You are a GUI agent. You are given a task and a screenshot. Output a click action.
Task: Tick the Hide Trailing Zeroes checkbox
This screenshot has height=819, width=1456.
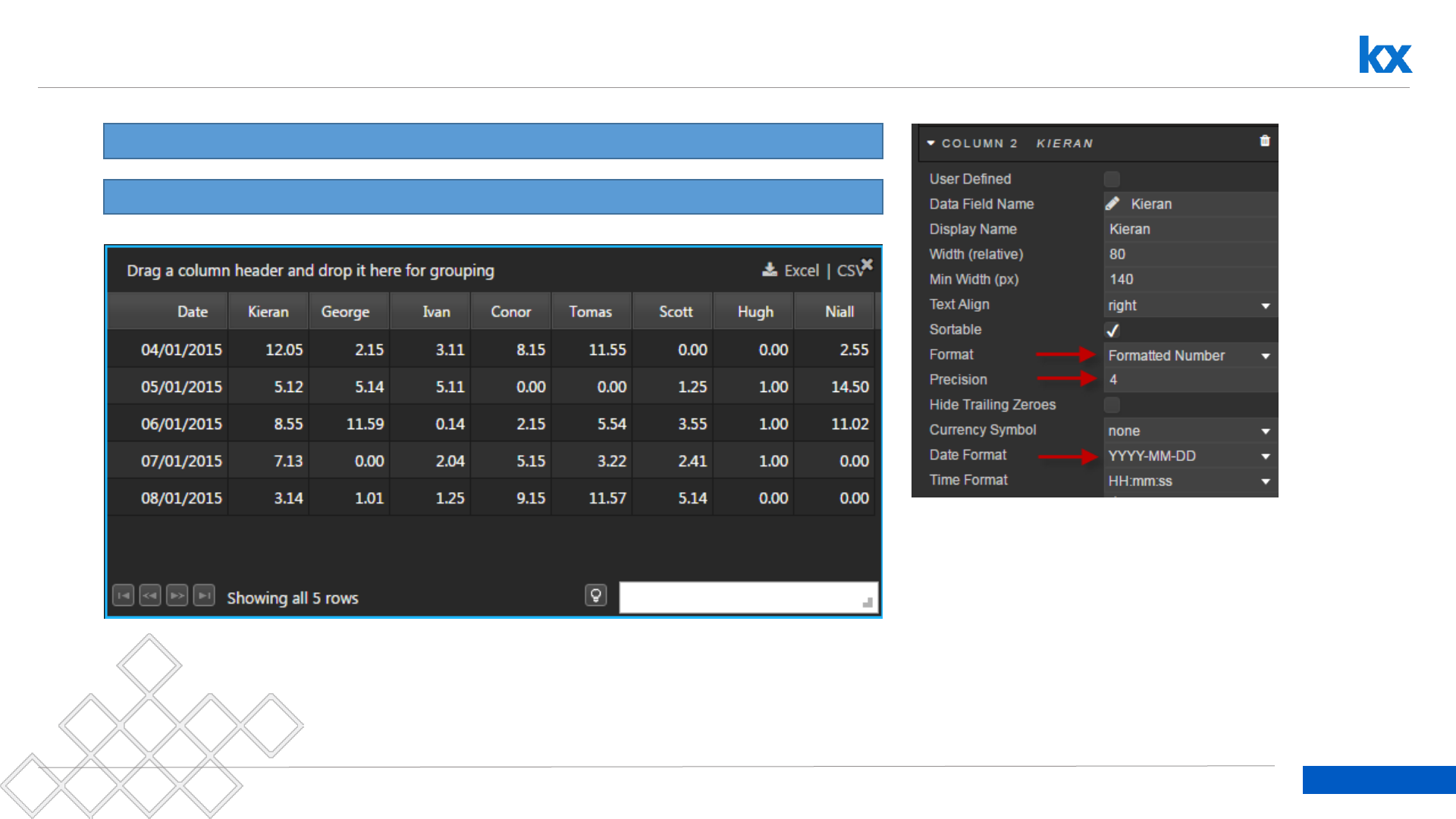pos(1112,405)
